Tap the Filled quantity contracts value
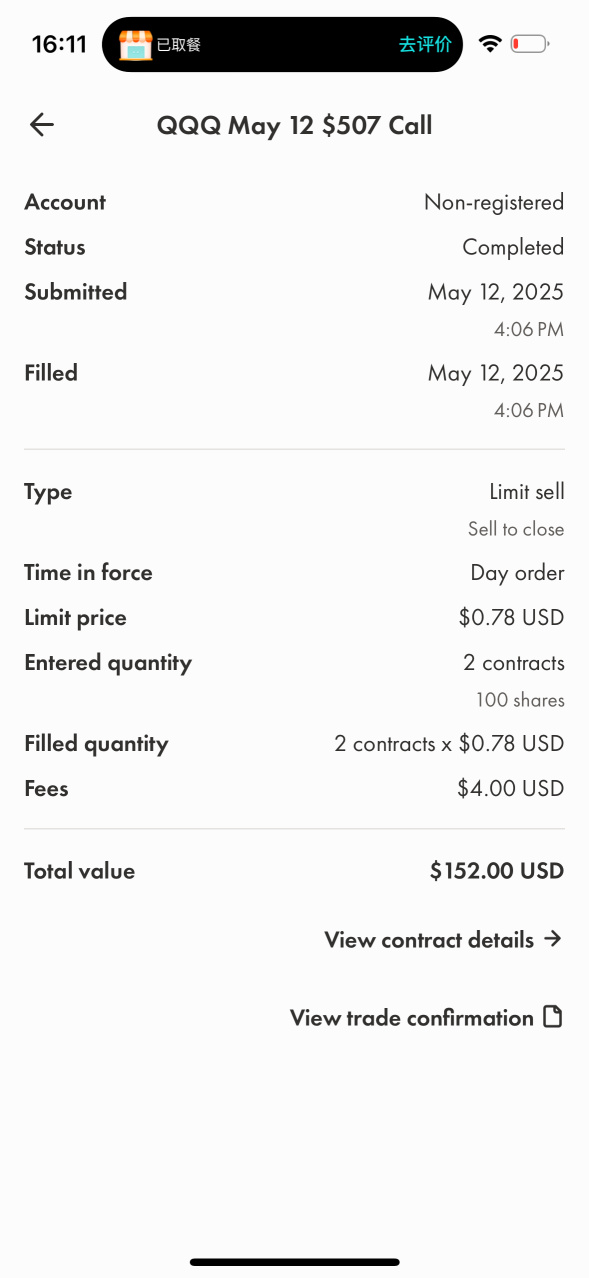The height and width of the screenshot is (1278, 589). pyautogui.click(x=449, y=744)
